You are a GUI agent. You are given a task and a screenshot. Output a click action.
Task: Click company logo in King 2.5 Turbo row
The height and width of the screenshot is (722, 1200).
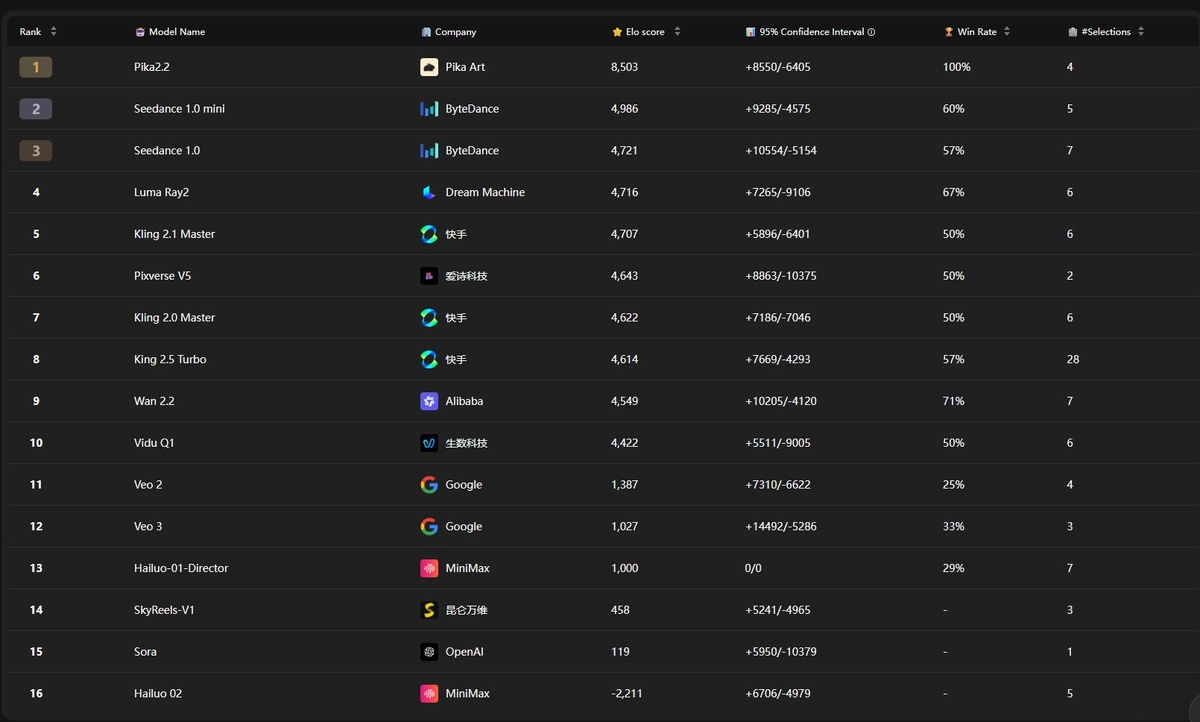(x=429, y=359)
